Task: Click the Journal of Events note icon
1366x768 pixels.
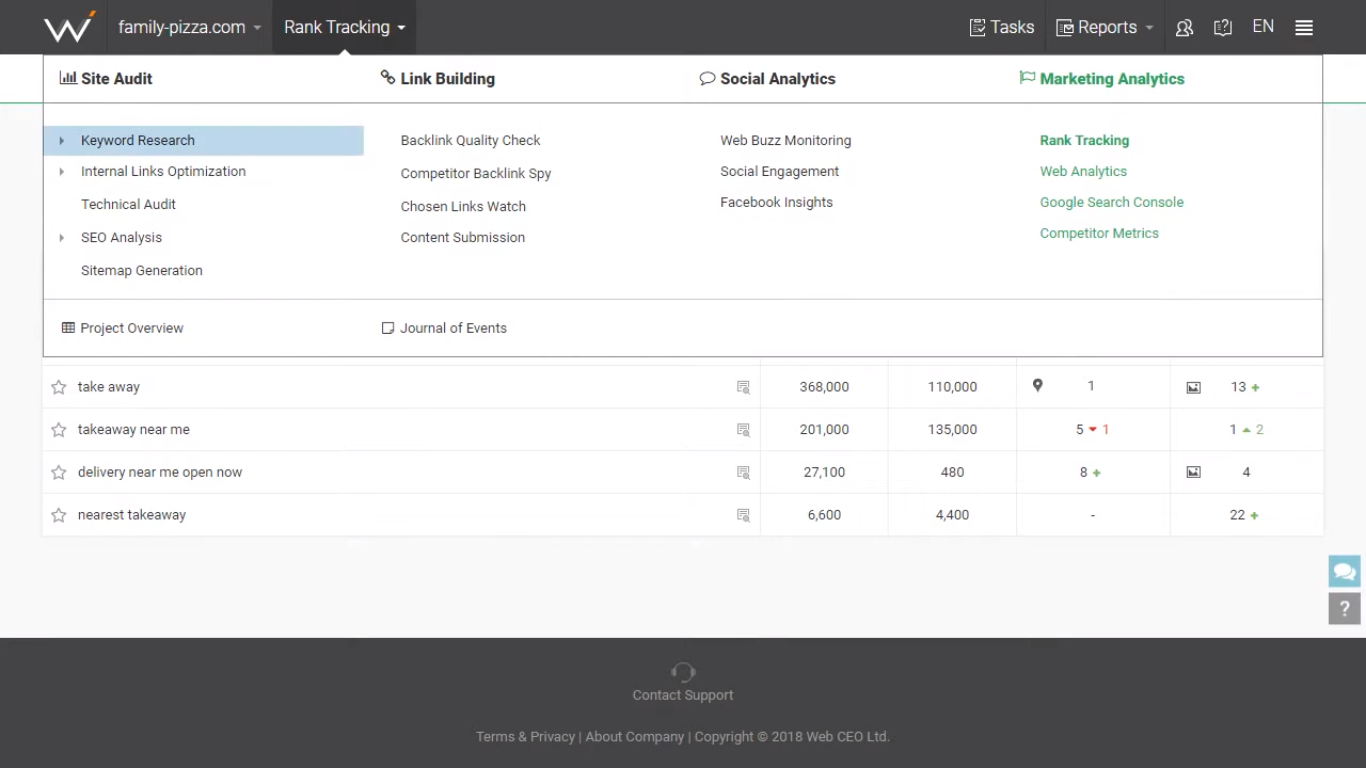Action: pyautogui.click(x=388, y=328)
